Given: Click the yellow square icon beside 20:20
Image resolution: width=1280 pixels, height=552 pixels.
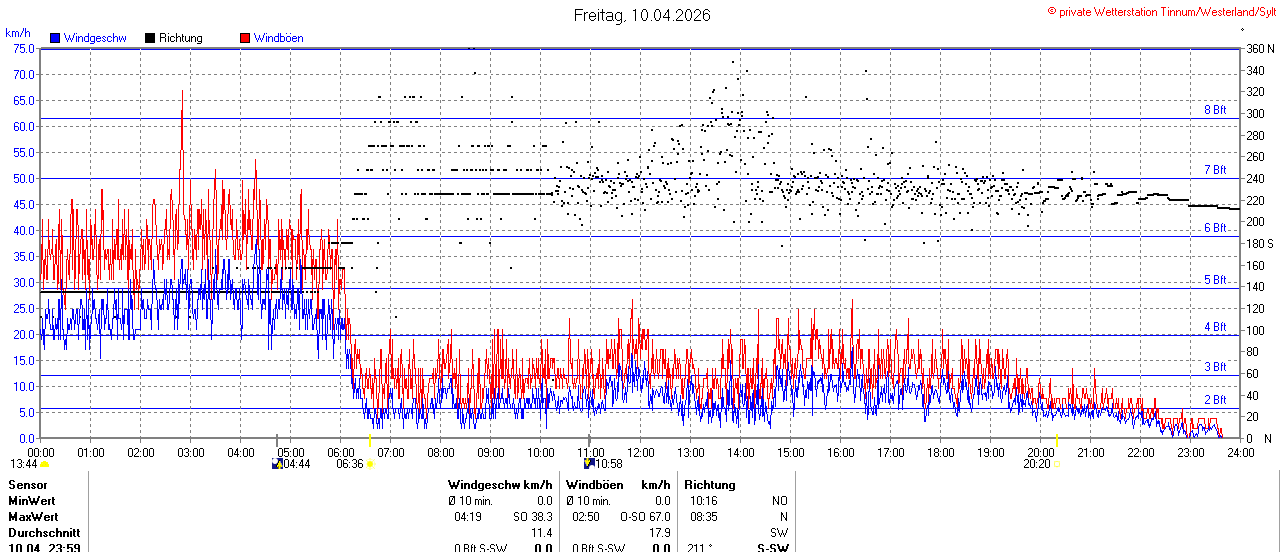Looking at the screenshot, I should pyautogui.click(x=1057, y=464).
